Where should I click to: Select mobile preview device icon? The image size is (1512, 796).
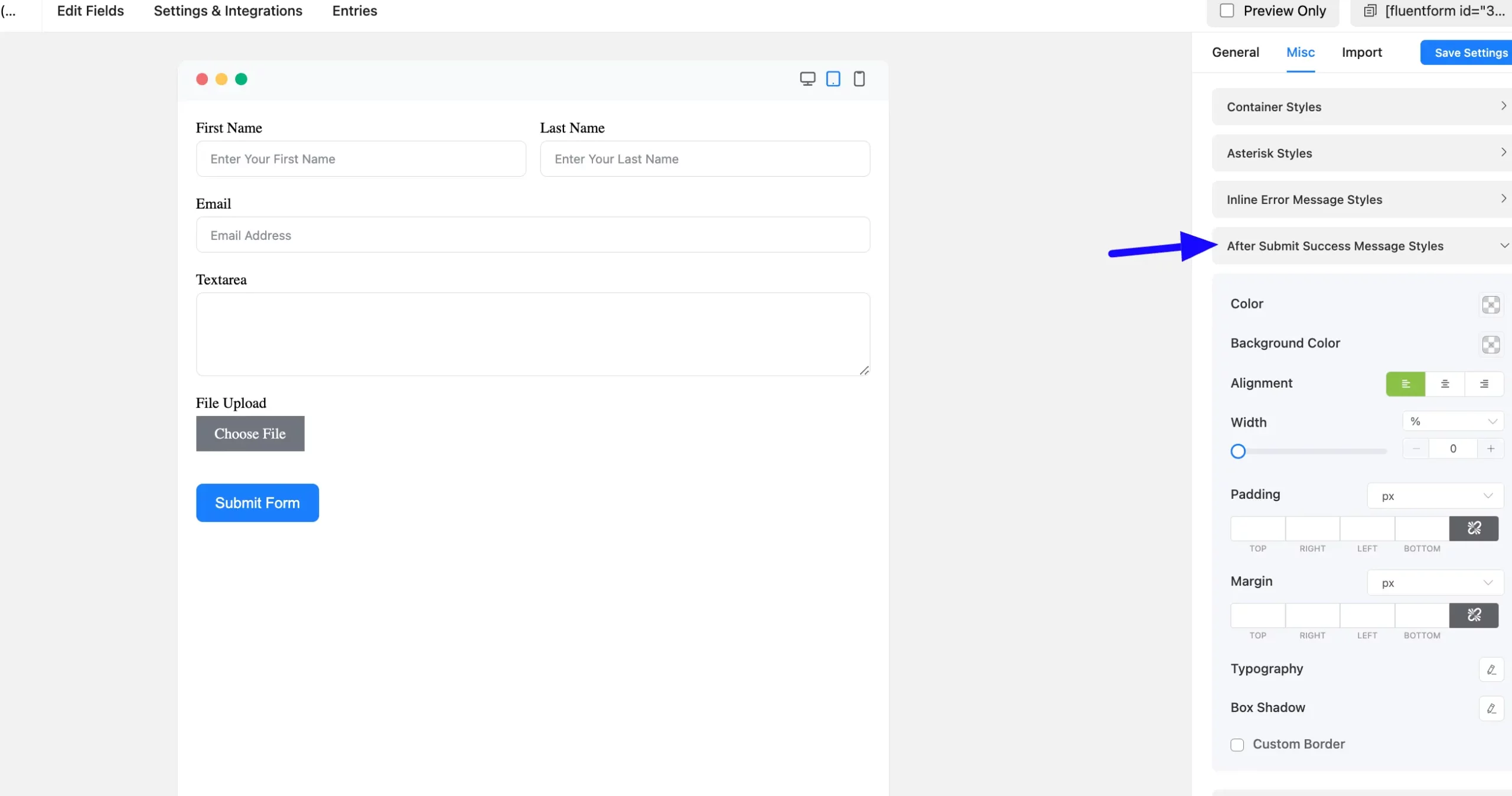pyautogui.click(x=859, y=79)
